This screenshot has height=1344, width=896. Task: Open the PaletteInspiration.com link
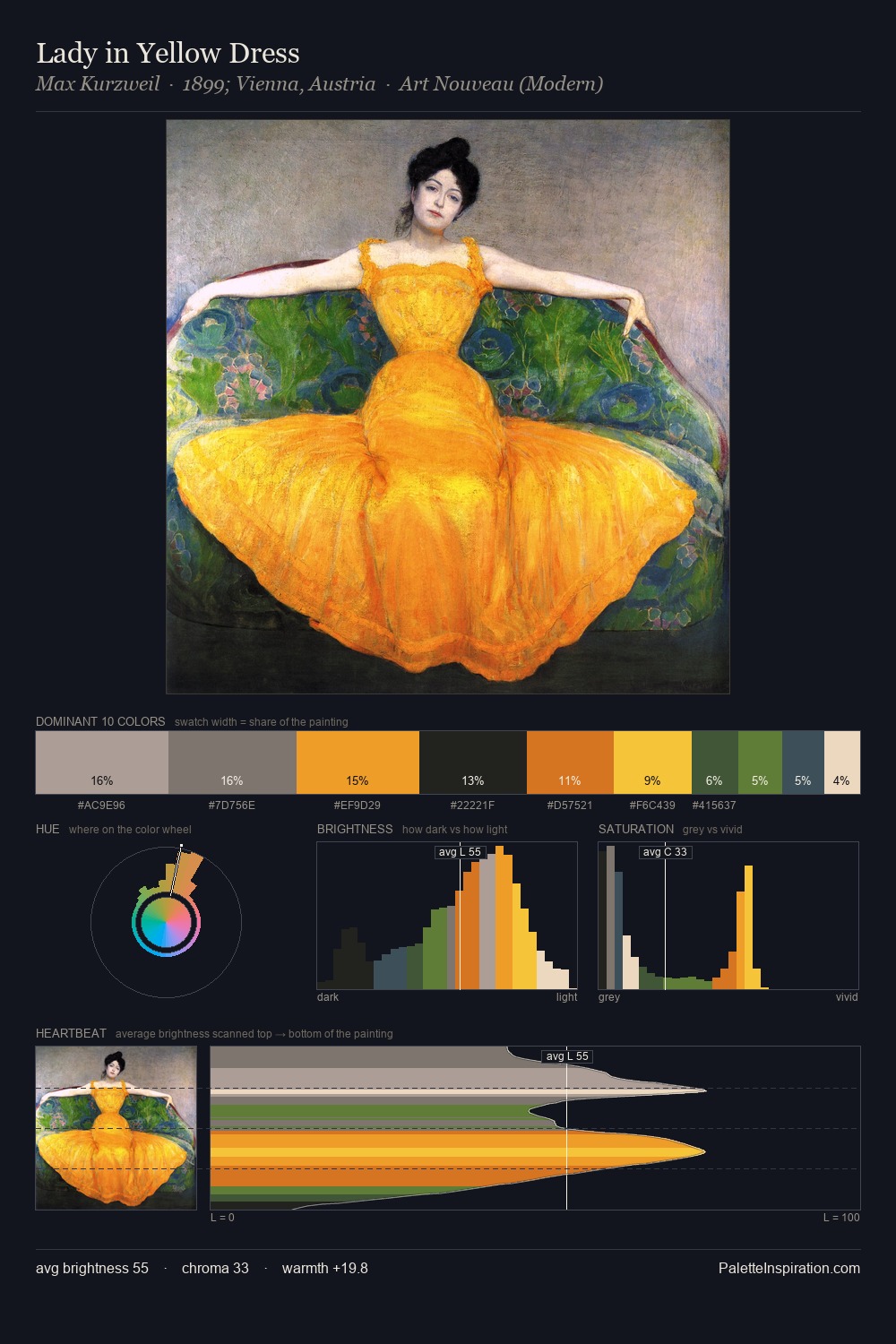click(789, 1268)
